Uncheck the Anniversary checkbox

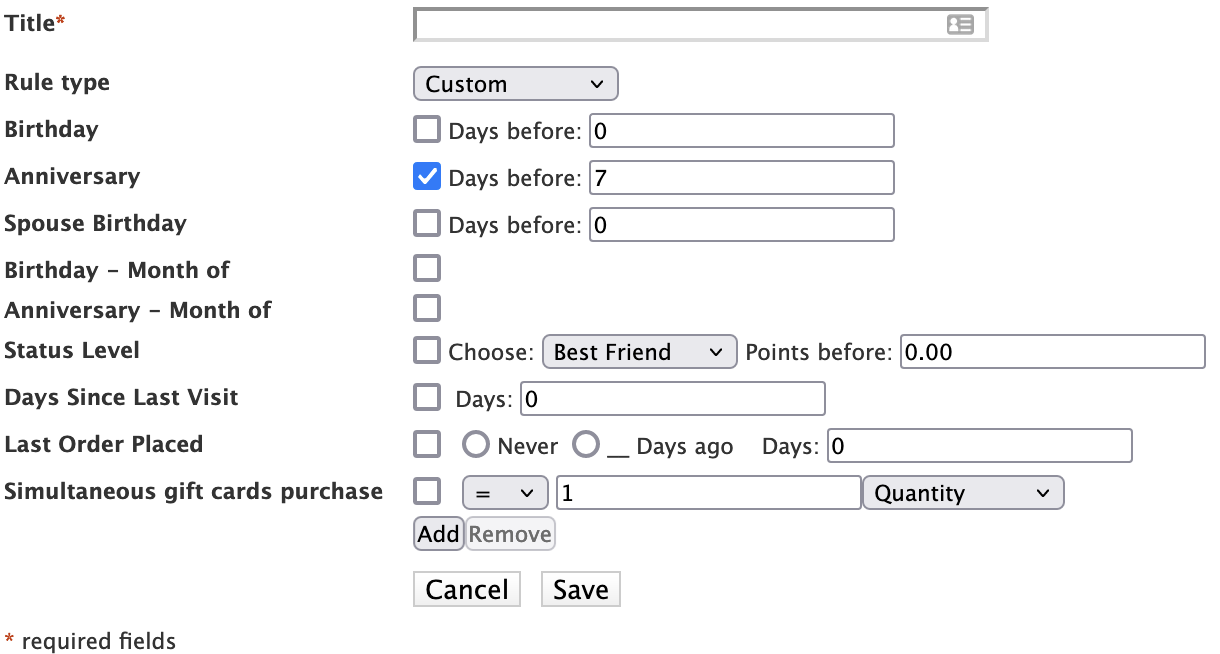tap(427, 177)
